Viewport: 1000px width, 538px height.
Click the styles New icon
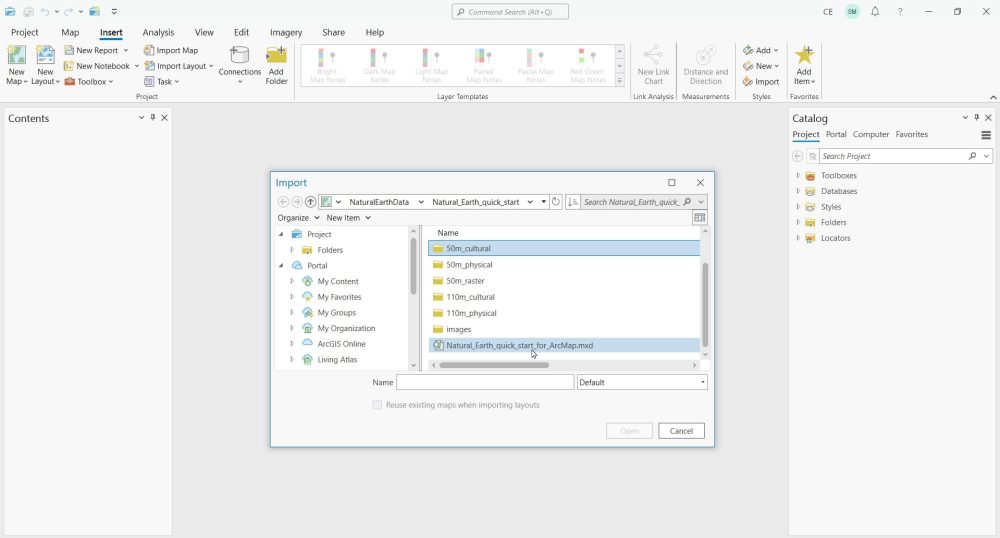(x=748, y=66)
